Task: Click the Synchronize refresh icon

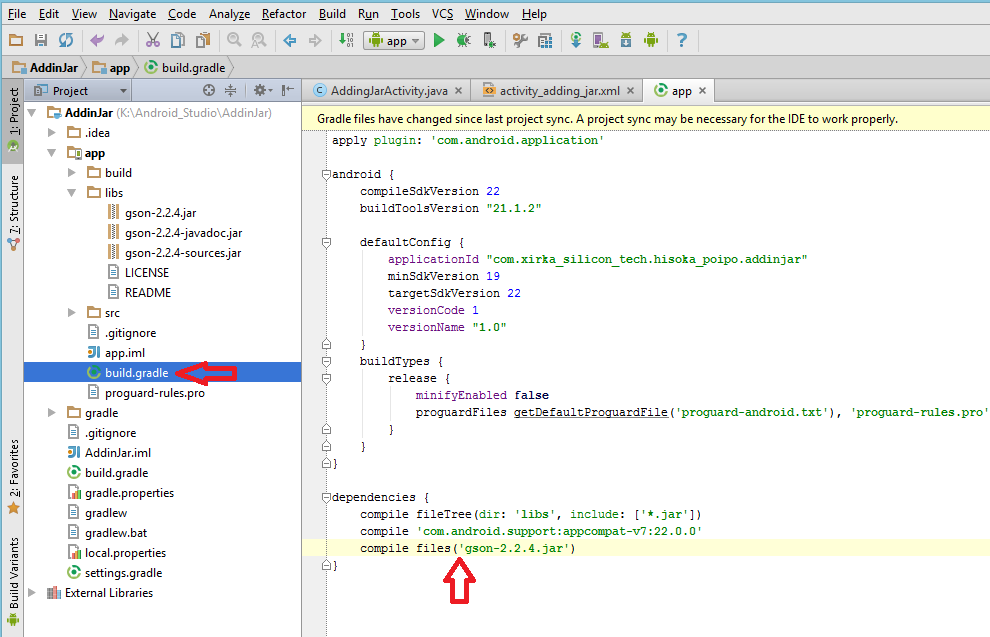Action: click(x=66, y=40)
